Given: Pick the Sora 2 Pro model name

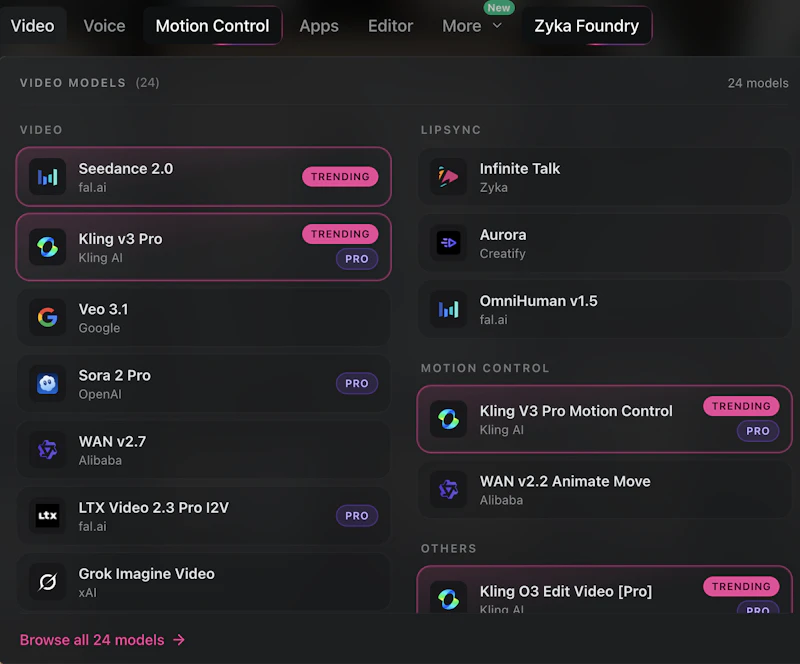Looking at the screenshot, I should [x=114, y=375].
